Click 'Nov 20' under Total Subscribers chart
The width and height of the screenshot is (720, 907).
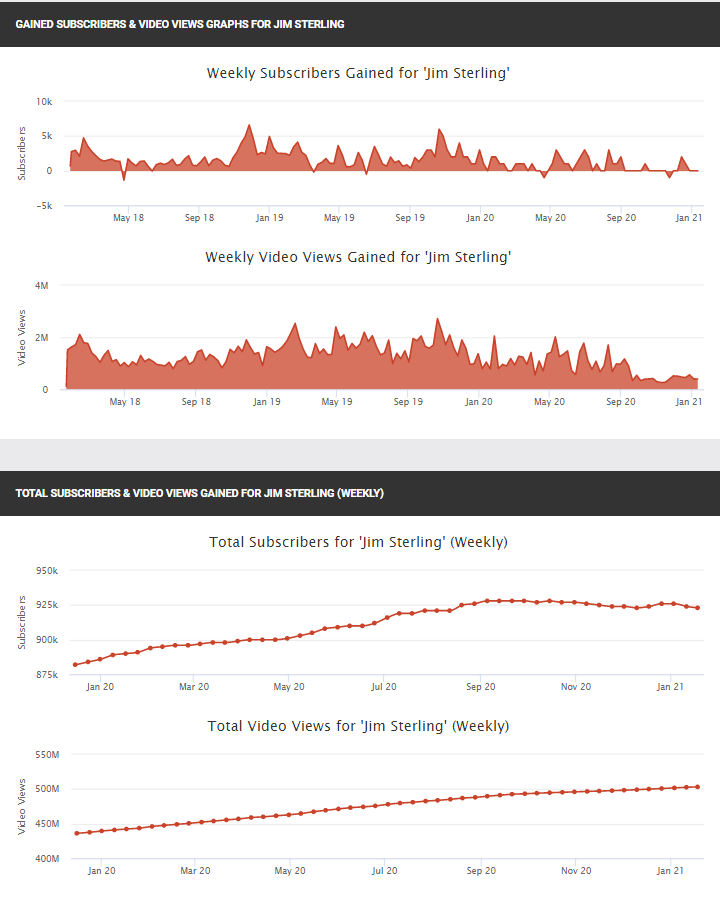click(576, 687)
